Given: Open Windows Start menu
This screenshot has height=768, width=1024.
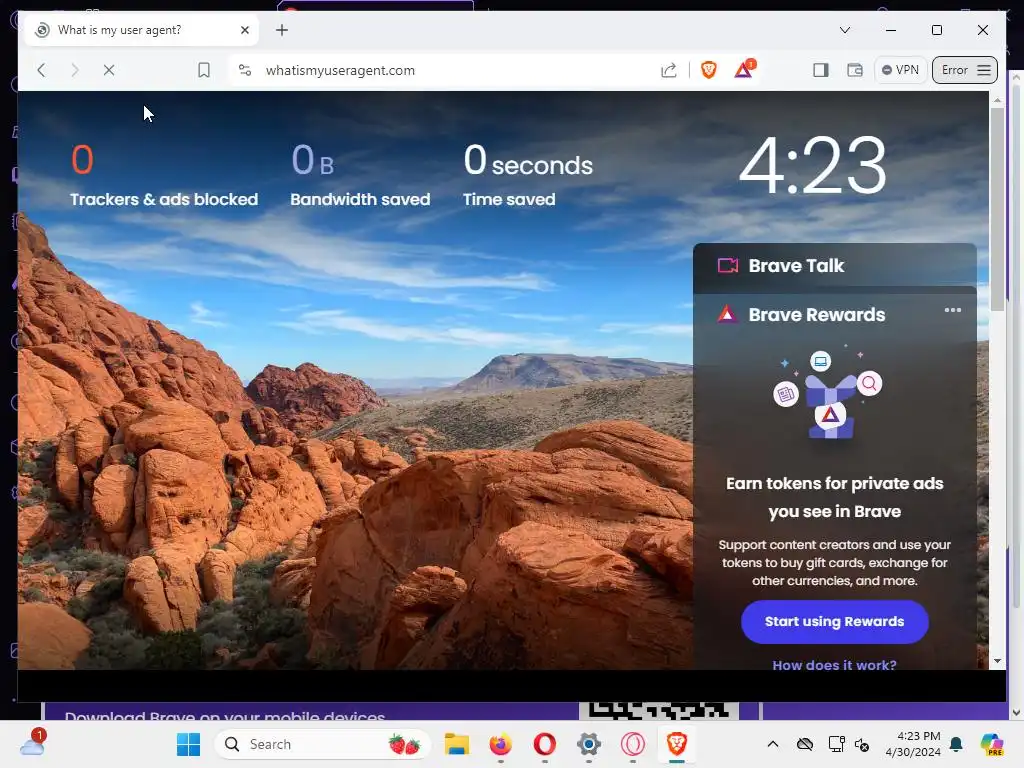Looking at the screenshot, I should click(189, 744).
